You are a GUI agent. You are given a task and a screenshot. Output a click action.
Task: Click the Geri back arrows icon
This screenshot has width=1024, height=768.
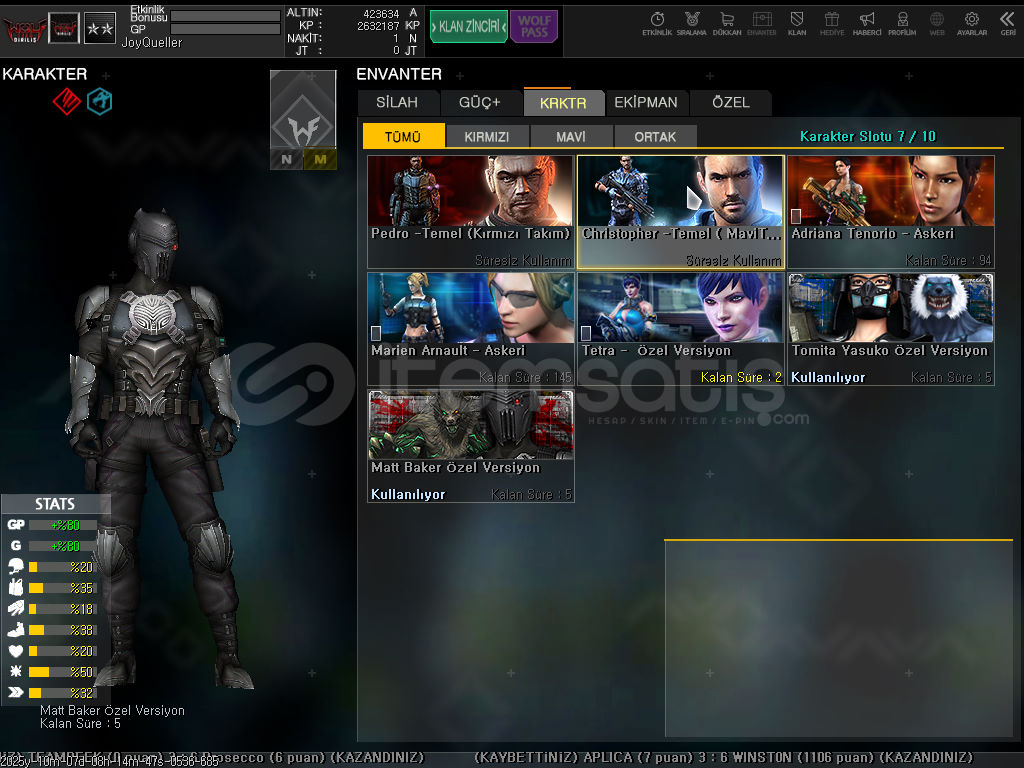click(1007, 22)
